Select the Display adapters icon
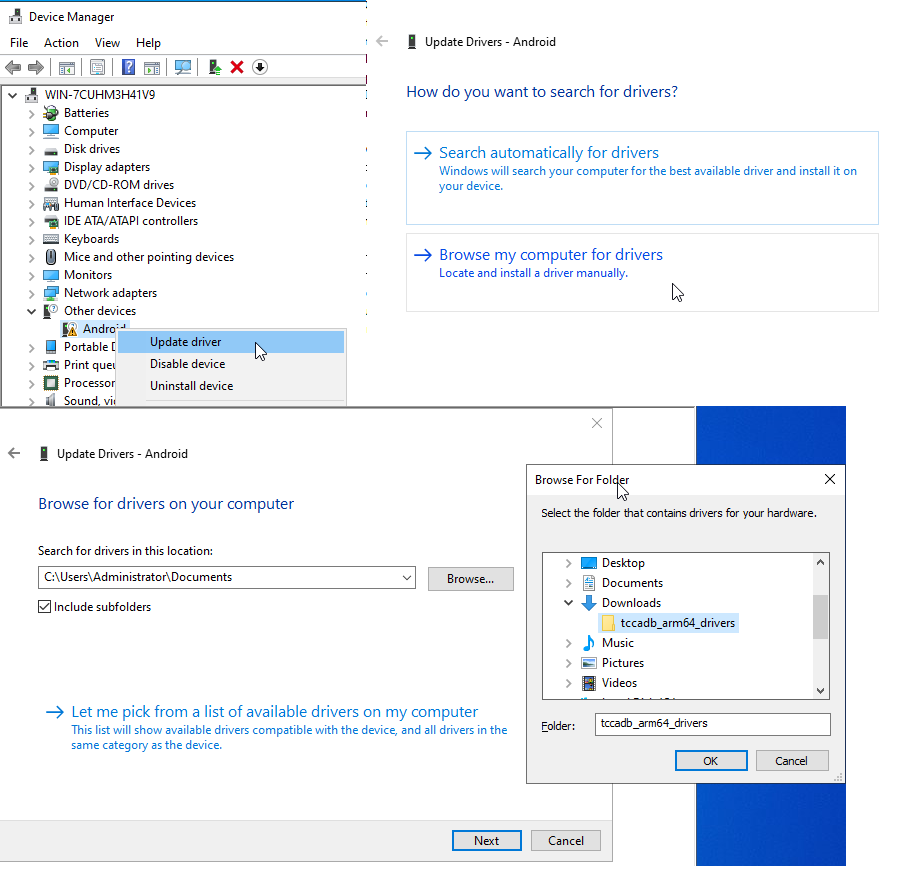This screenshot has width=914, height=896. coord(51,167)
